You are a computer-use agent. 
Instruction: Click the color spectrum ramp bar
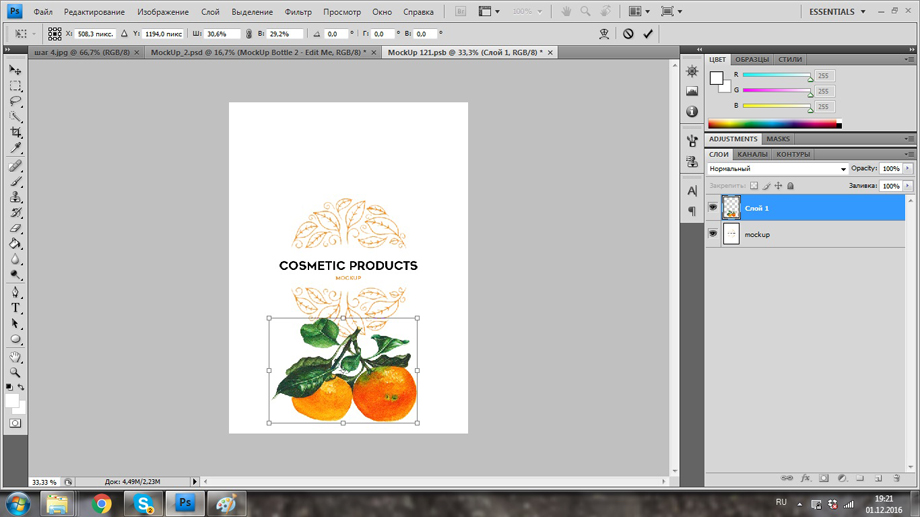click(774, 125)
